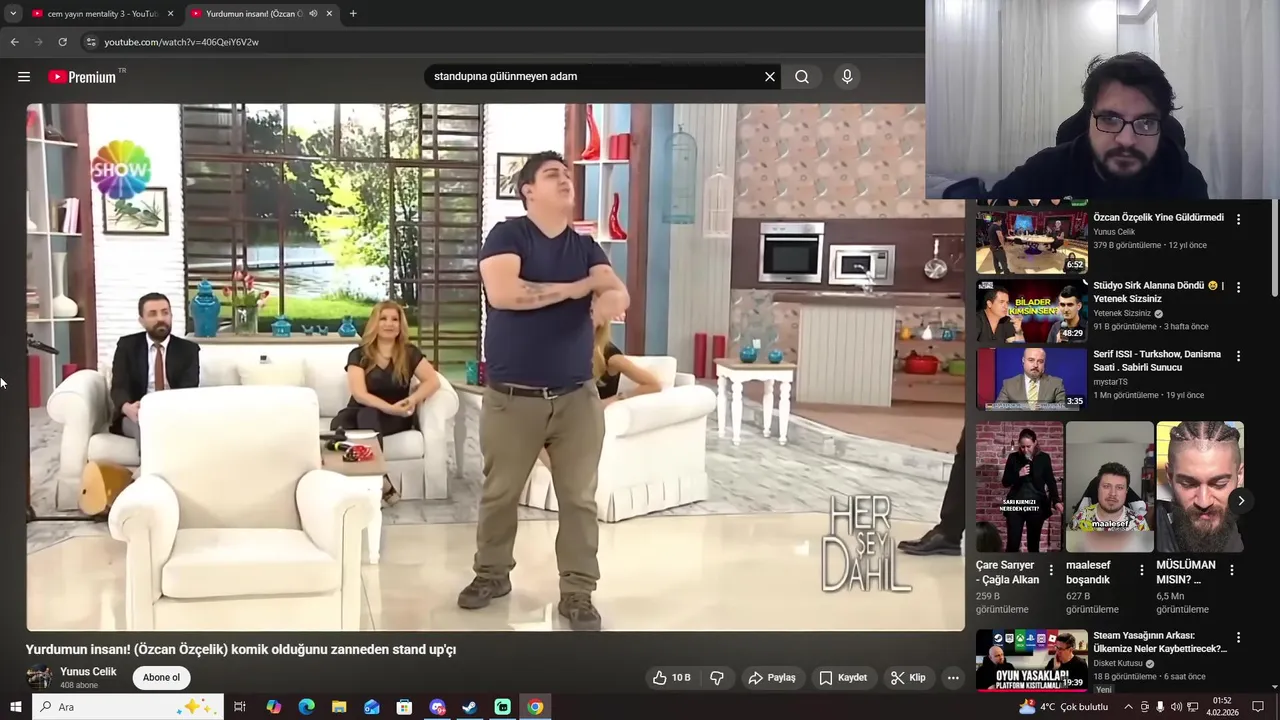Open Copilot icon on the taskbar

pyautogui.click(x=274, y=707)
